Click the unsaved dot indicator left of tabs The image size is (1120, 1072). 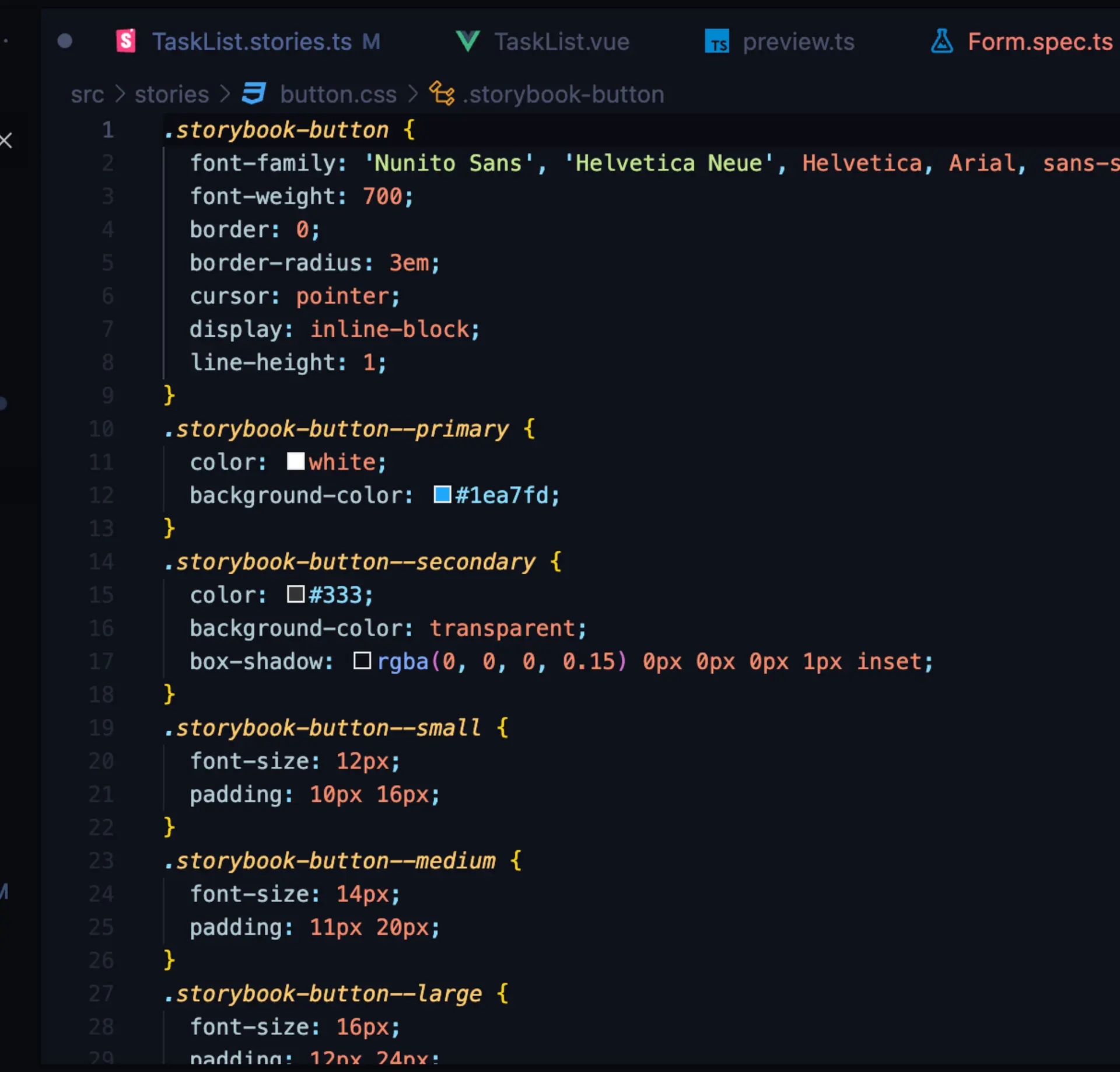(x=65, y=41)
